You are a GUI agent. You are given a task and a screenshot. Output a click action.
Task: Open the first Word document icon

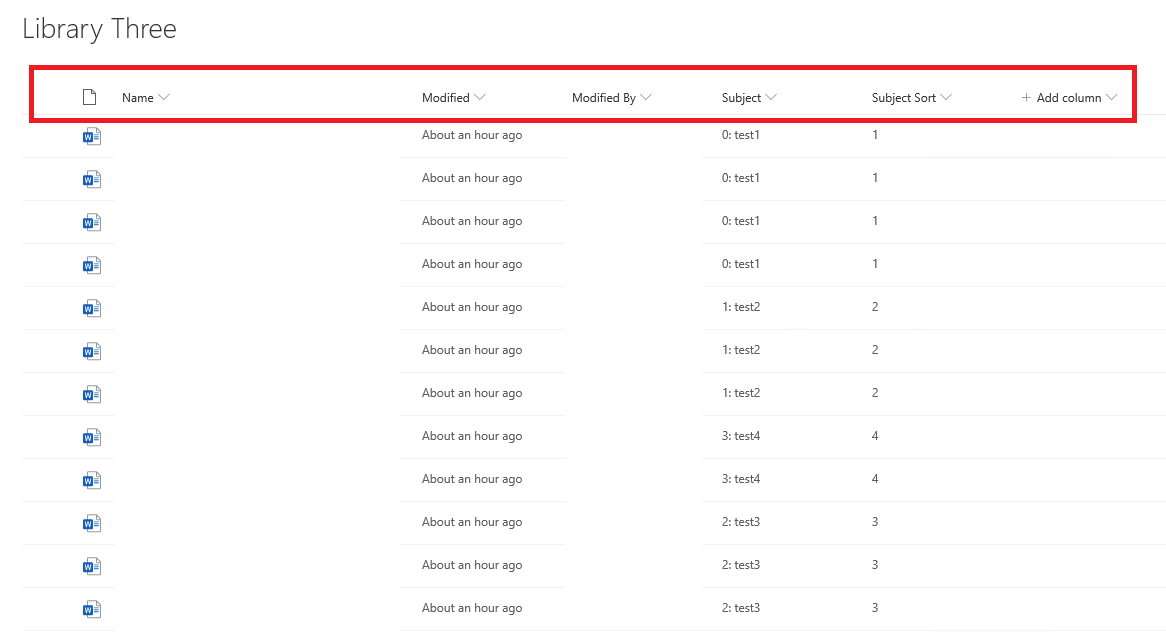pos(91,136)
